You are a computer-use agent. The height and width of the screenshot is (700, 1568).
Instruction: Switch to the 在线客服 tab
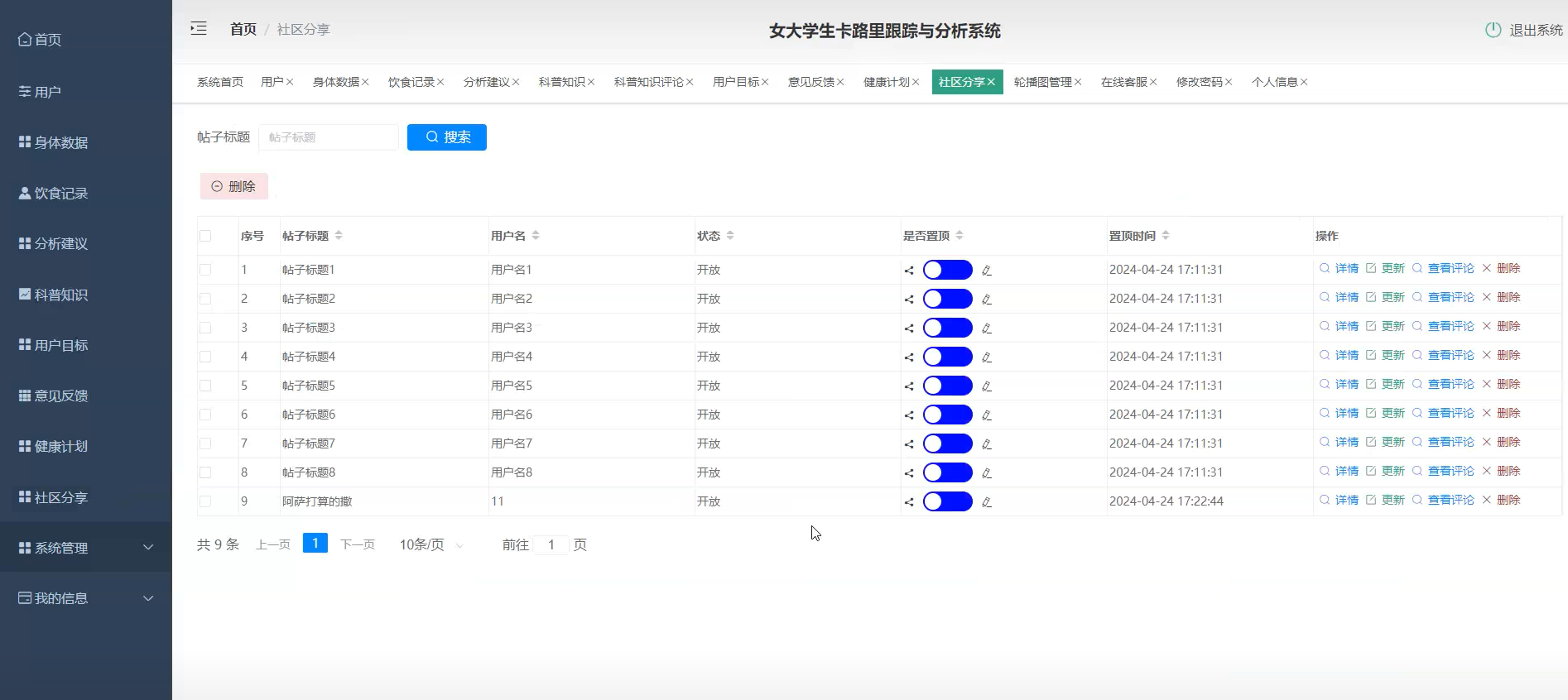pos(1124,82)
